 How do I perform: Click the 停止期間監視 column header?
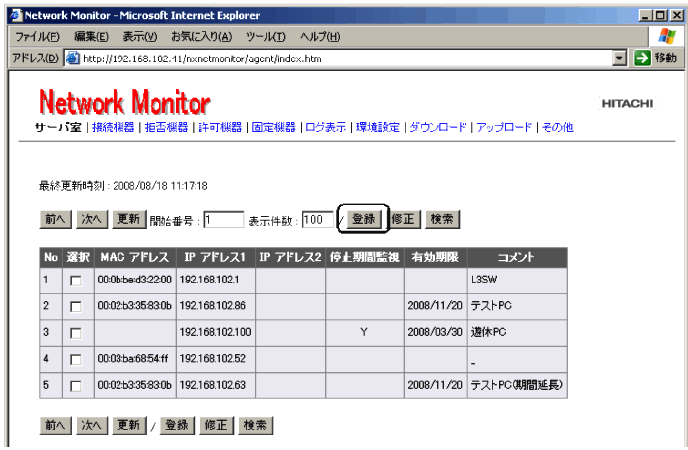tap(365, 257)
